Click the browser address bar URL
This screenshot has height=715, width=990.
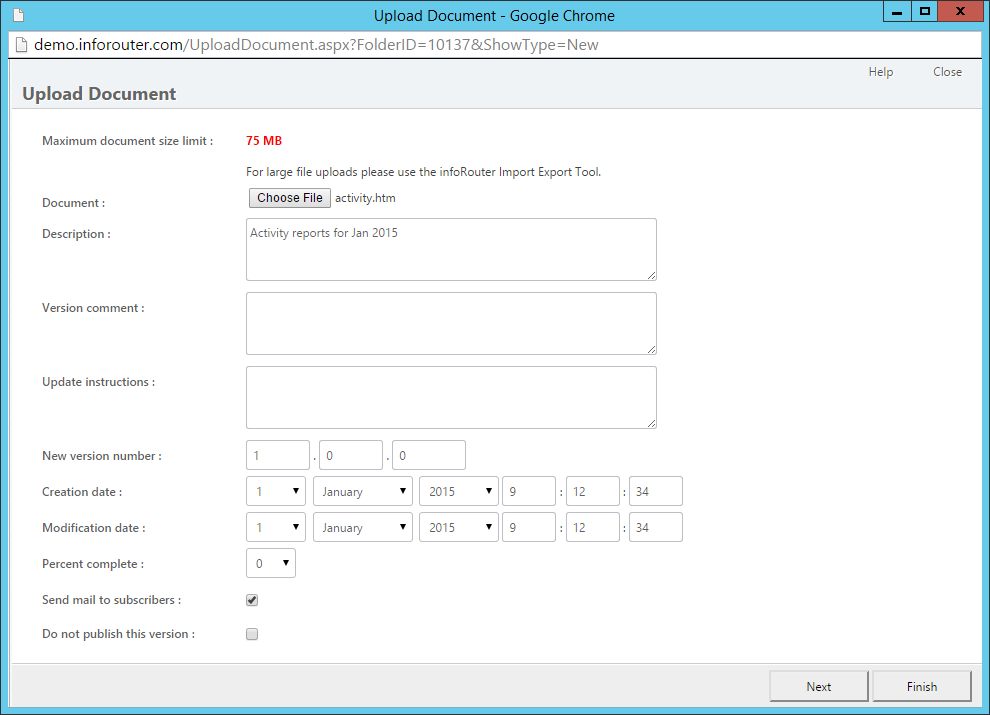point(316,45)
